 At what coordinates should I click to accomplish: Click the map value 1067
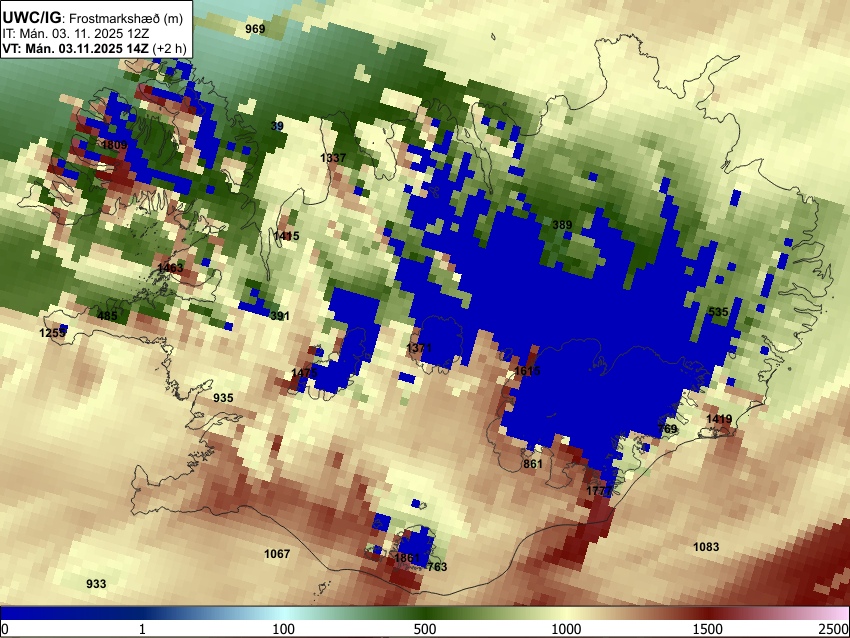coord(277,554)
